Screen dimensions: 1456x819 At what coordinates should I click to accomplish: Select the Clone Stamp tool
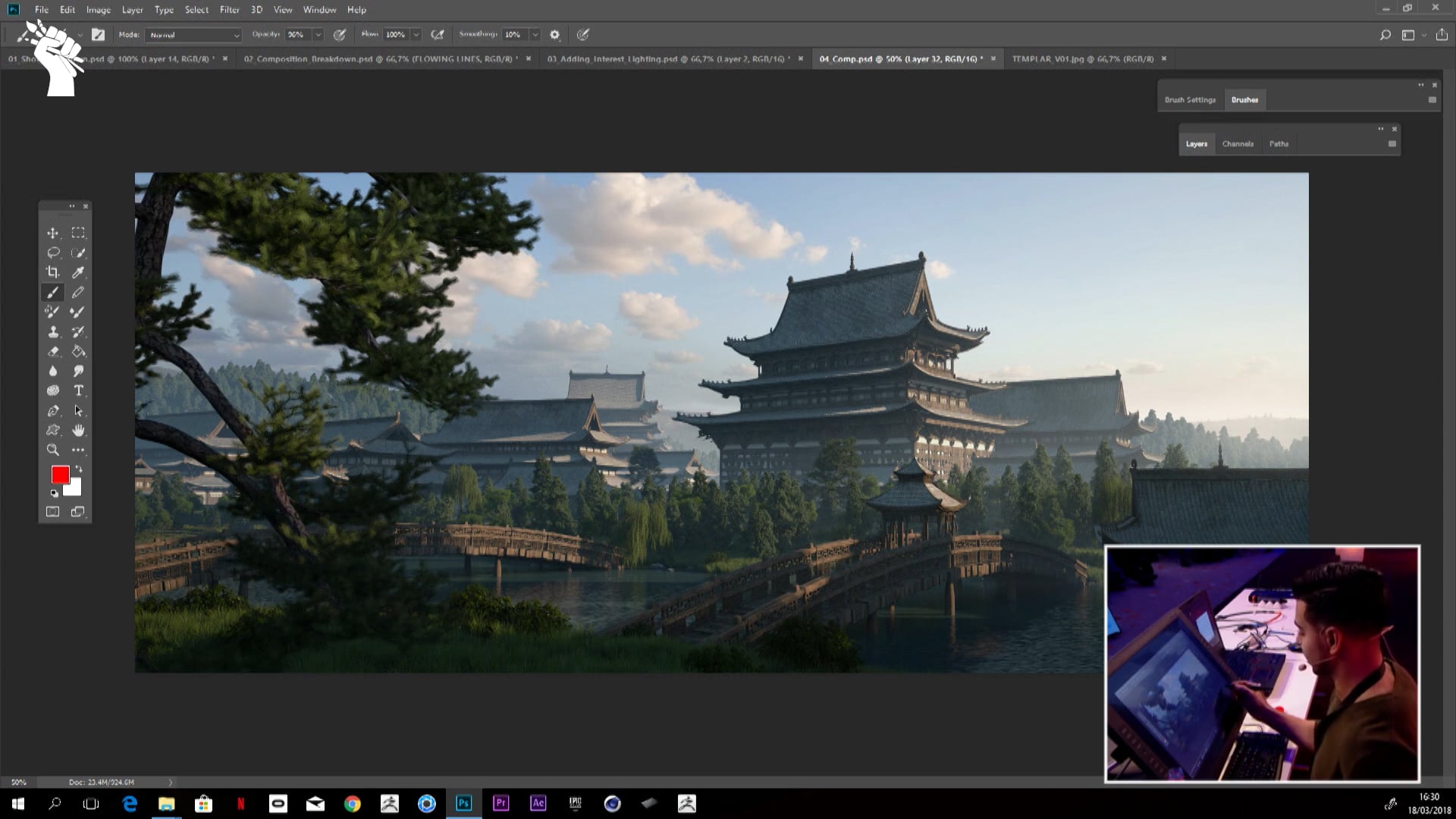53,331
